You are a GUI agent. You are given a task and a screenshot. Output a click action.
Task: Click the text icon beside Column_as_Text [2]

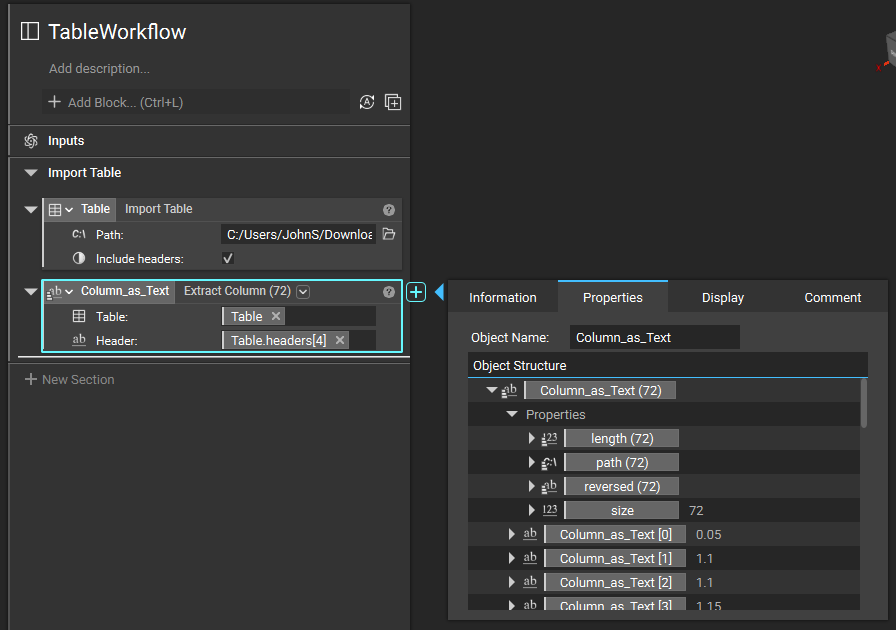[x=530, y=582]
